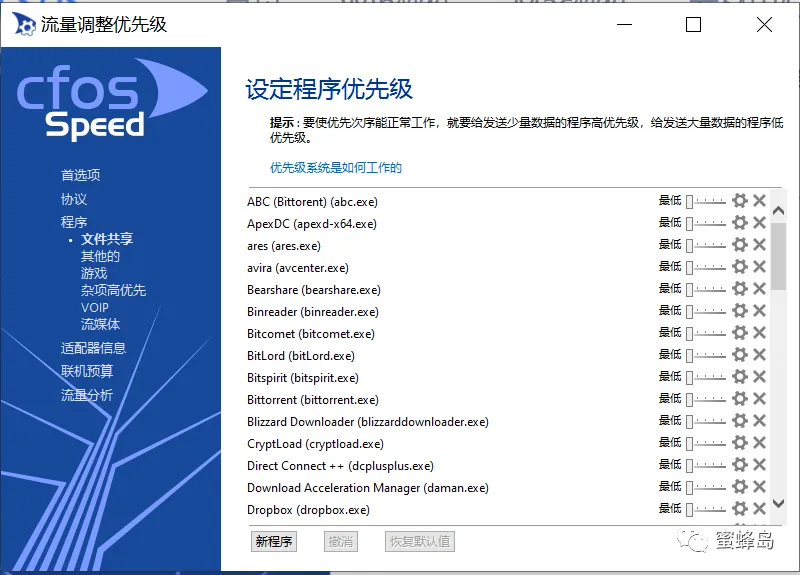Click the cFosSpeed title bar icon
800x575 pixels.
click(23, 24)
